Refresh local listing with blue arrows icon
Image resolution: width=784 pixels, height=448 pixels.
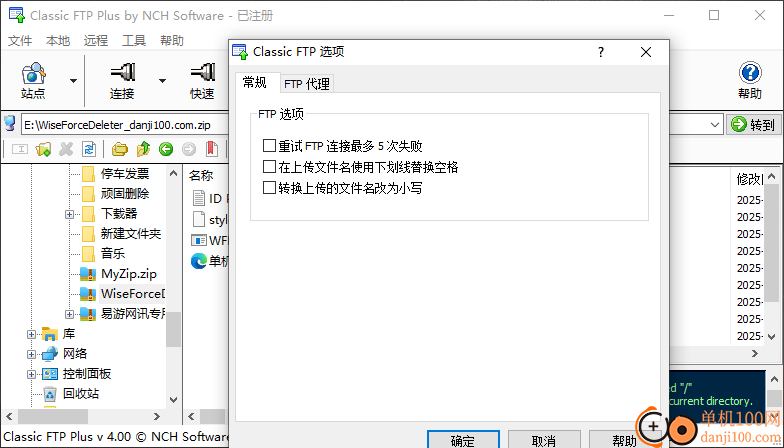[89, 148]
